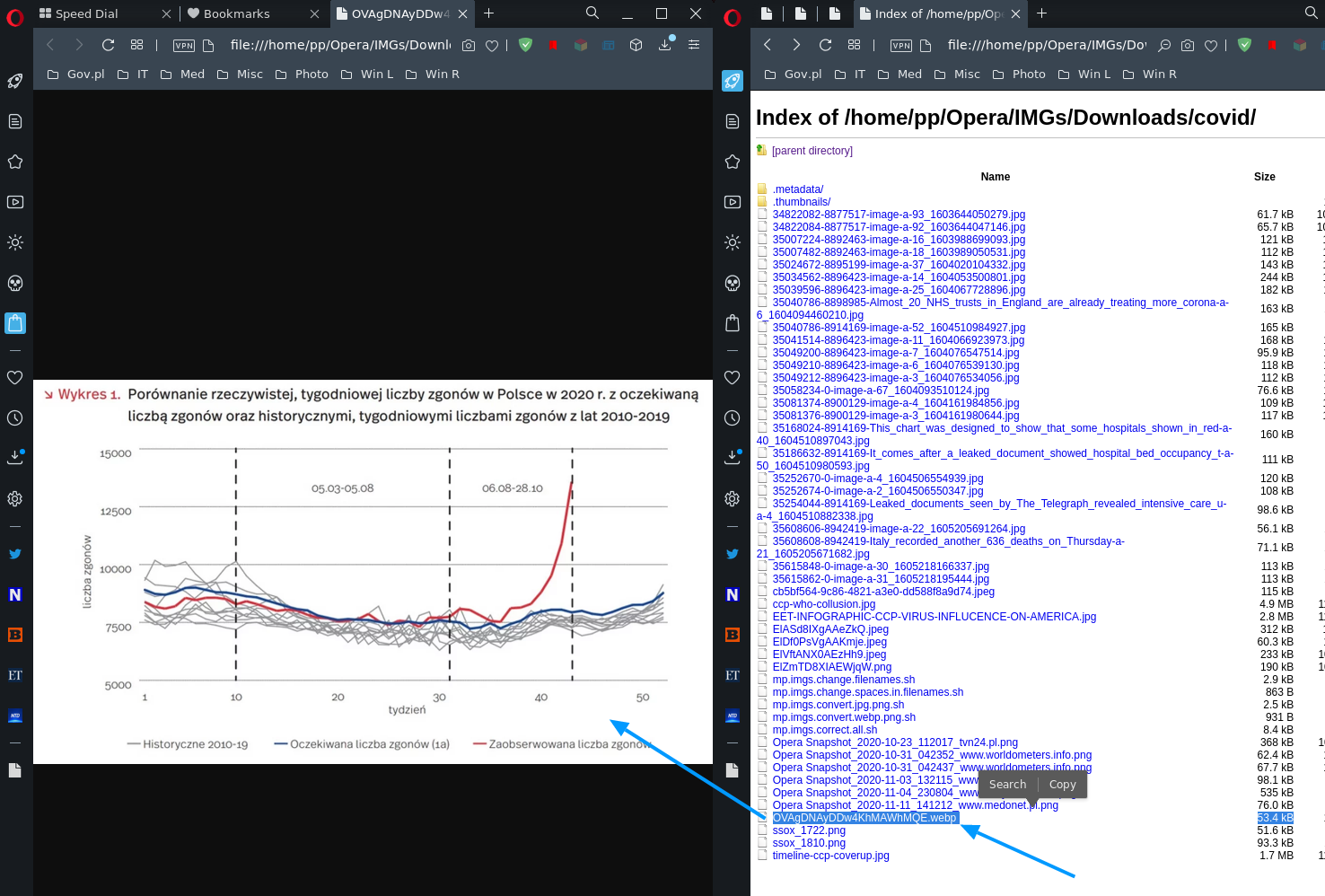Choose Search in selection popup

(1007, 785)
